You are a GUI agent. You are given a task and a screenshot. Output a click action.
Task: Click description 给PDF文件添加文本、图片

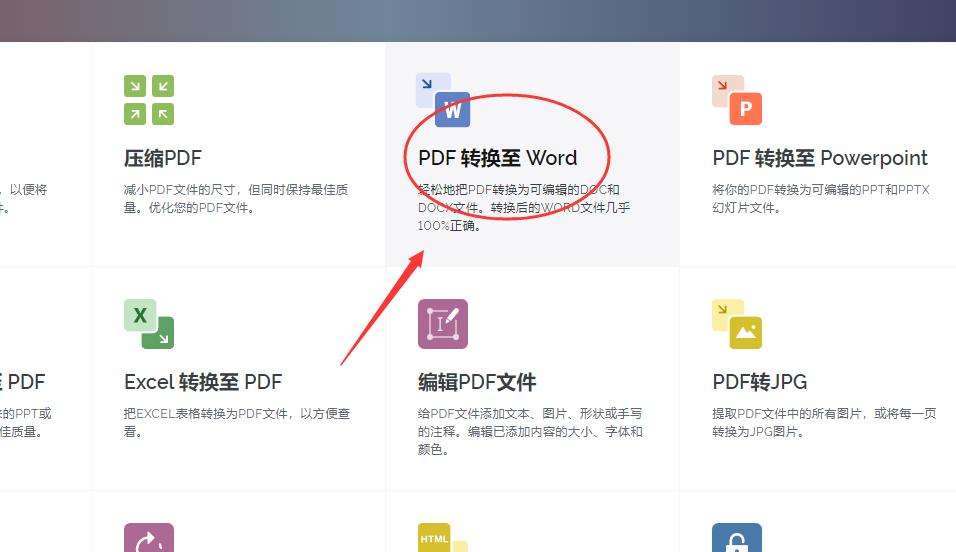pos(530,431)
